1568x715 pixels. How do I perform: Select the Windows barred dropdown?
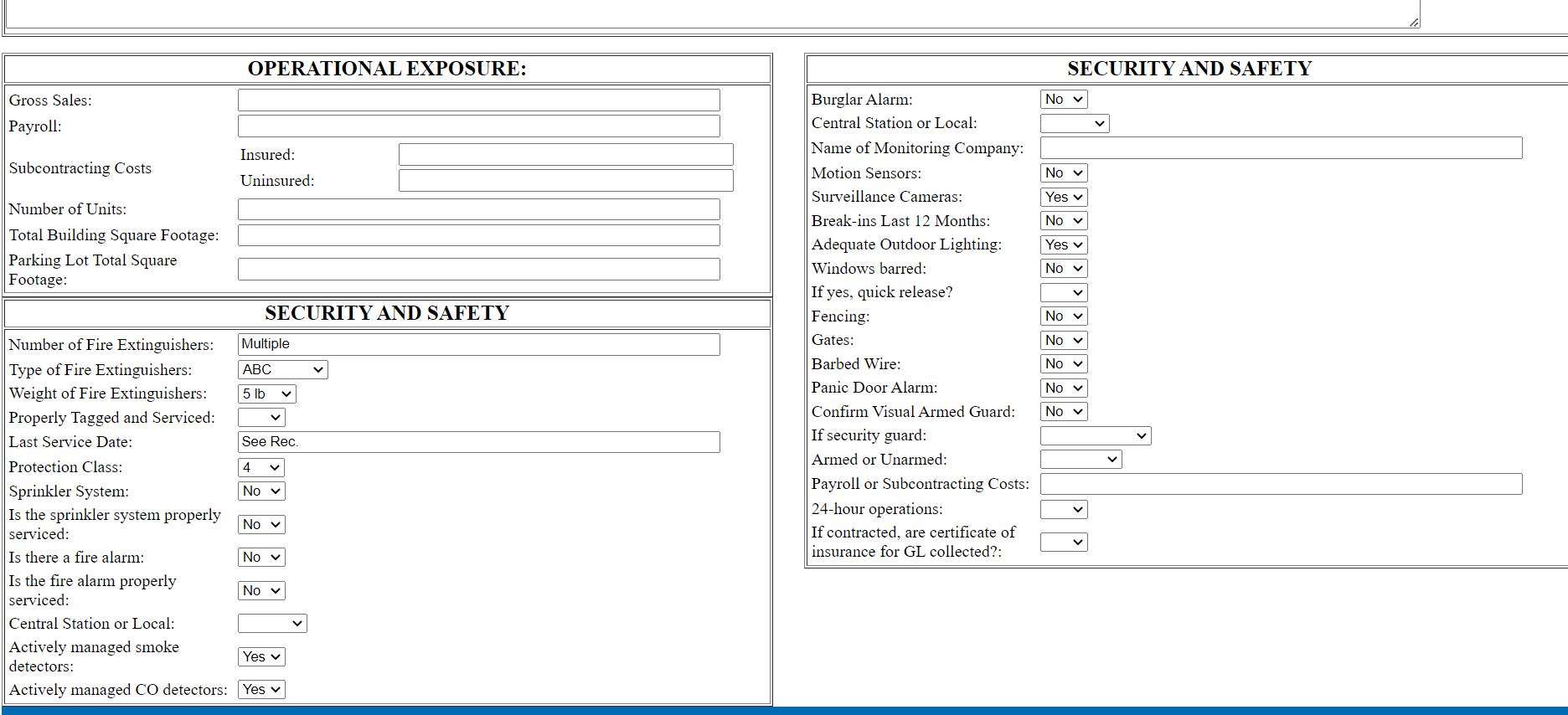1064,268
